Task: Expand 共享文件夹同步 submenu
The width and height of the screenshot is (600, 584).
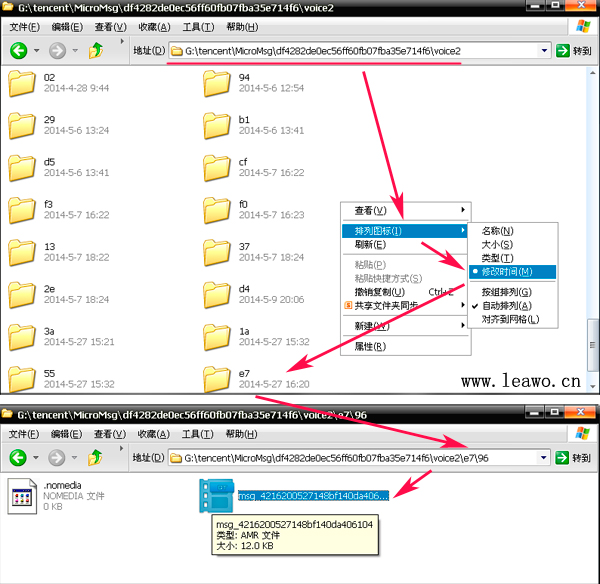Action: coord(405,305)
